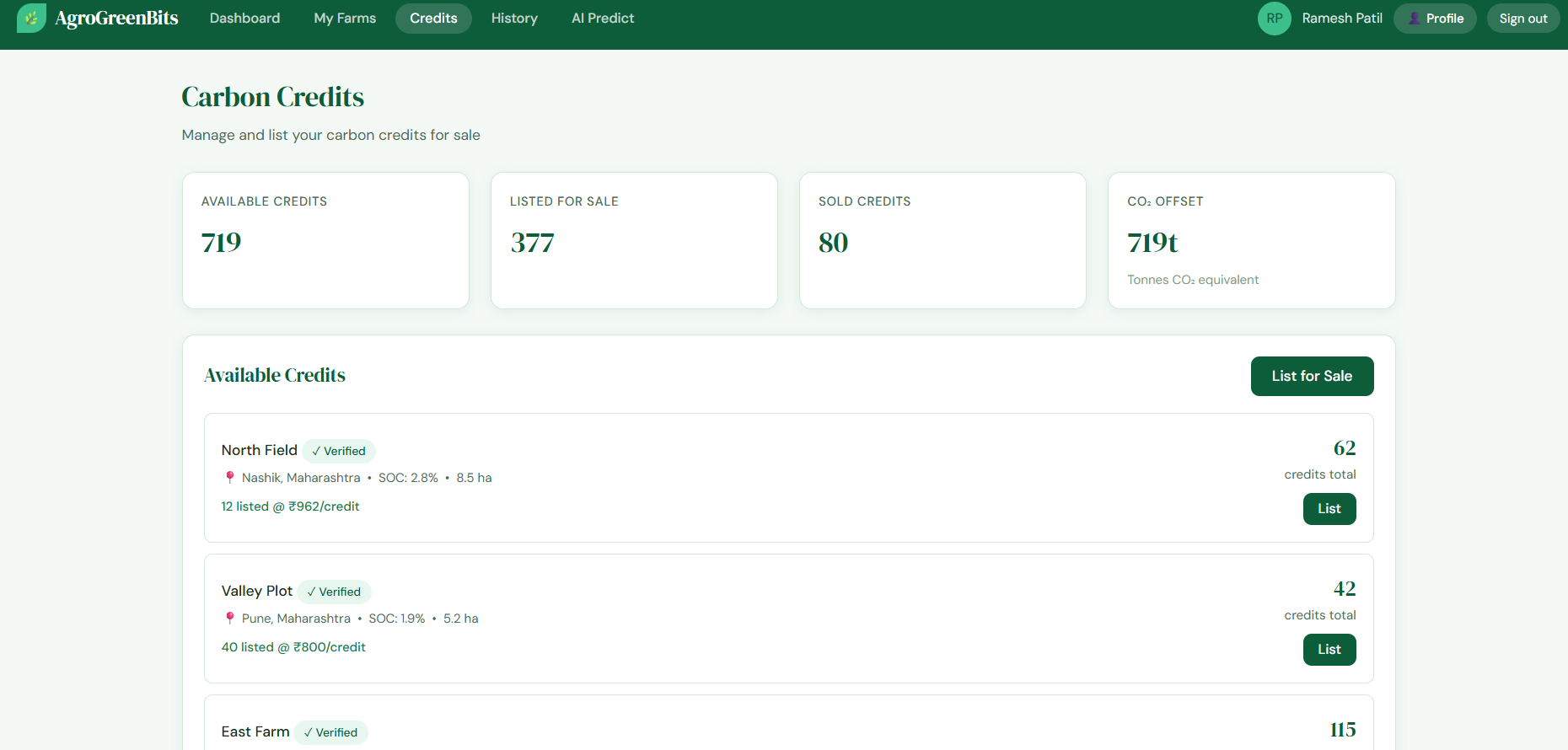Select the Credits tab
1568x750 pixels.
[x=433, y=19]
